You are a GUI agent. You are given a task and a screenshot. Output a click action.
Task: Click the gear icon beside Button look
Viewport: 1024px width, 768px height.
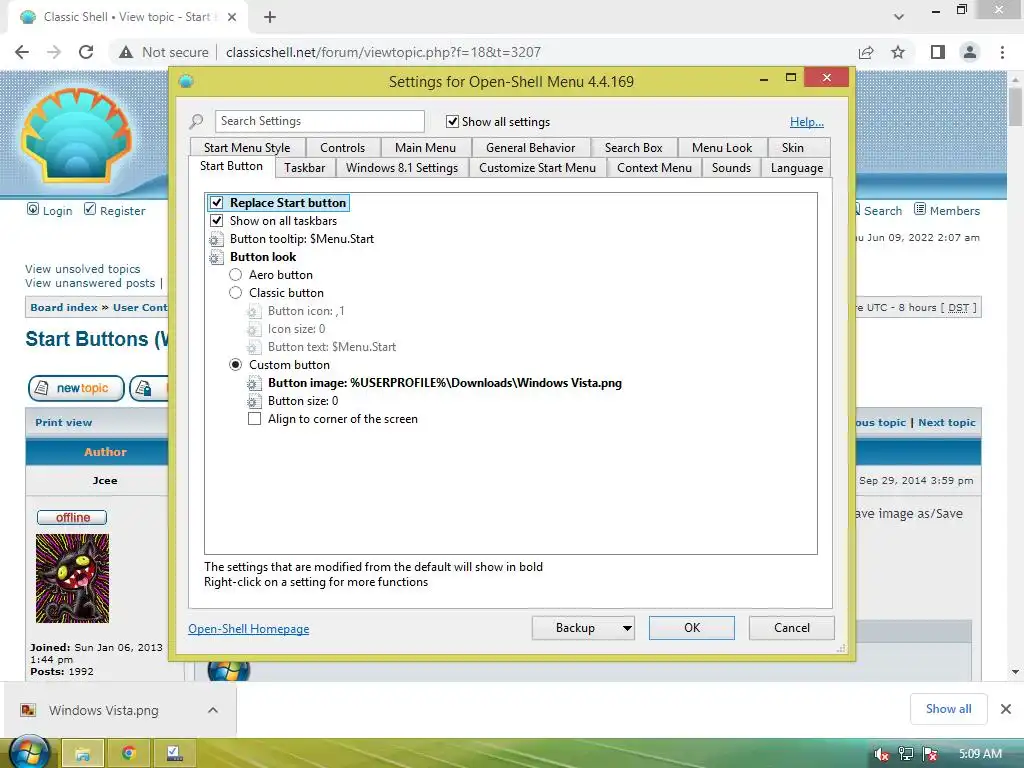tap(216, 257)
